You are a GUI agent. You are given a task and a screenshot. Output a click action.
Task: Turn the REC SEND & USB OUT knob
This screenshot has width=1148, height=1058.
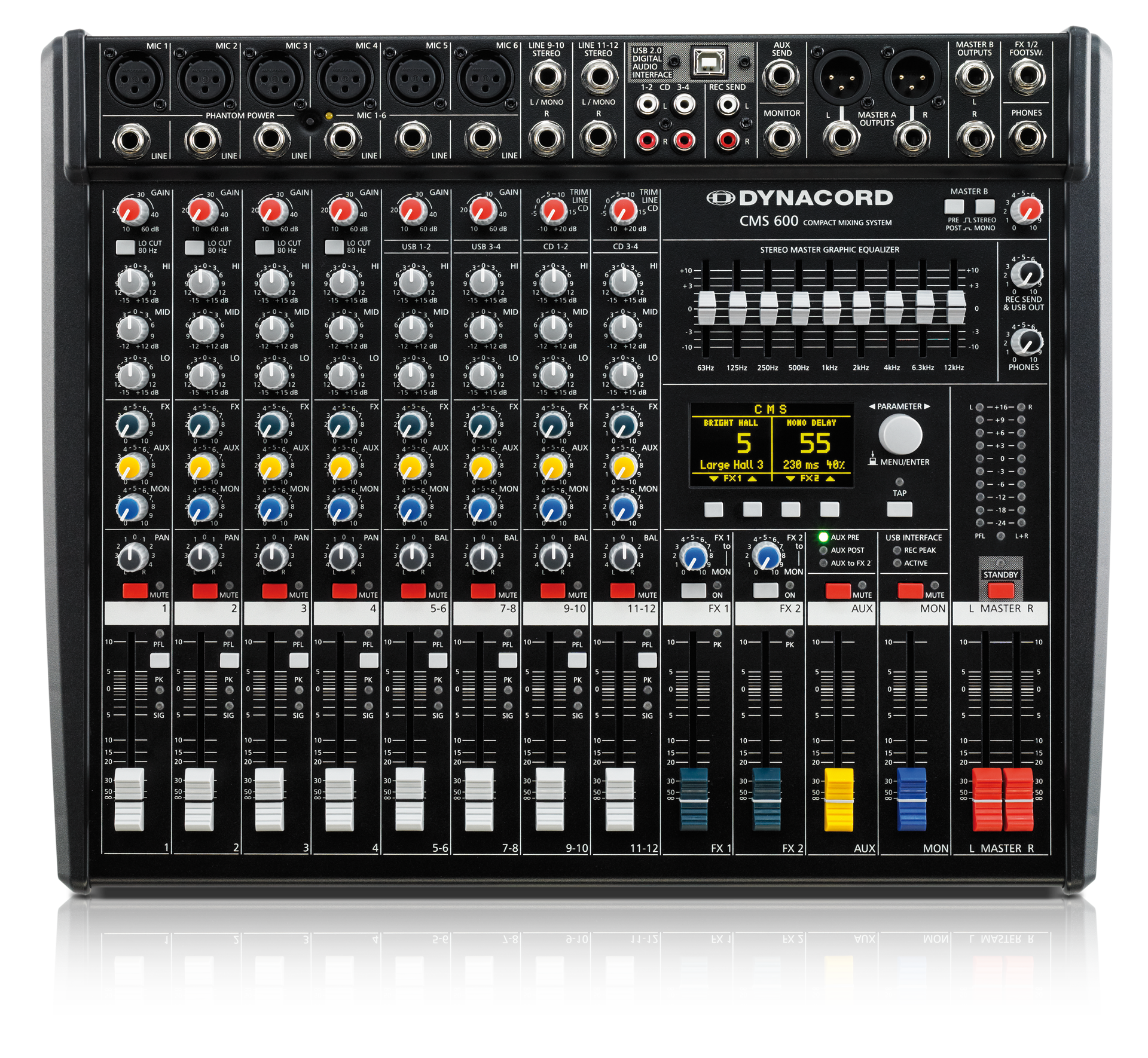click(1028, 275)
